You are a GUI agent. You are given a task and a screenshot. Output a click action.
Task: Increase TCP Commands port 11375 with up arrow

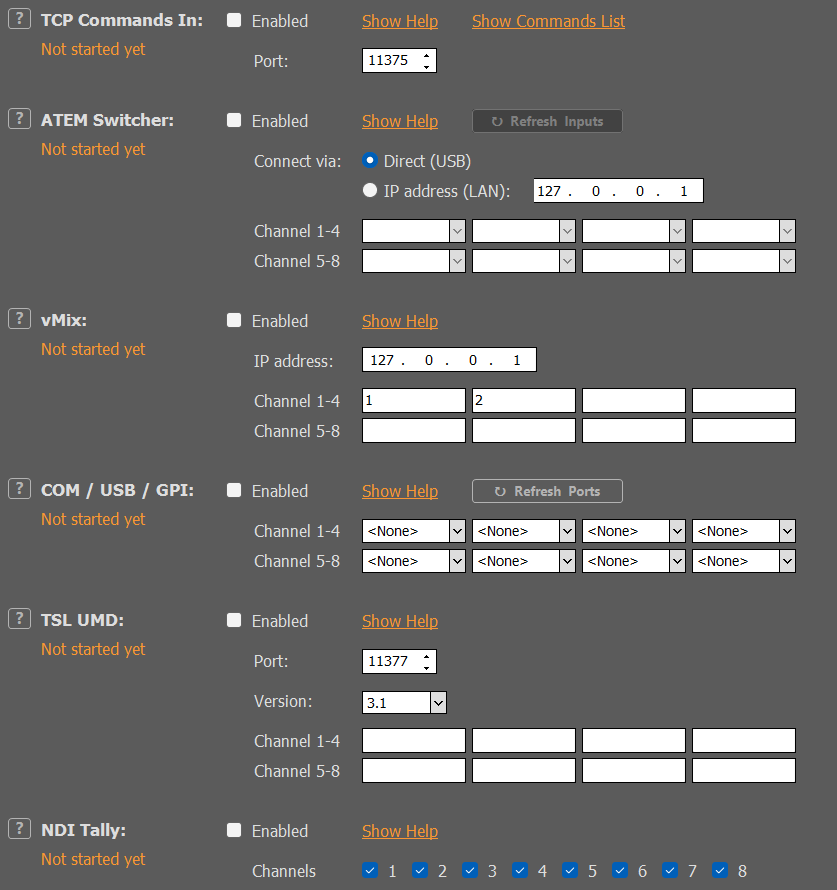pyautogui.click(x=426, y=54)
